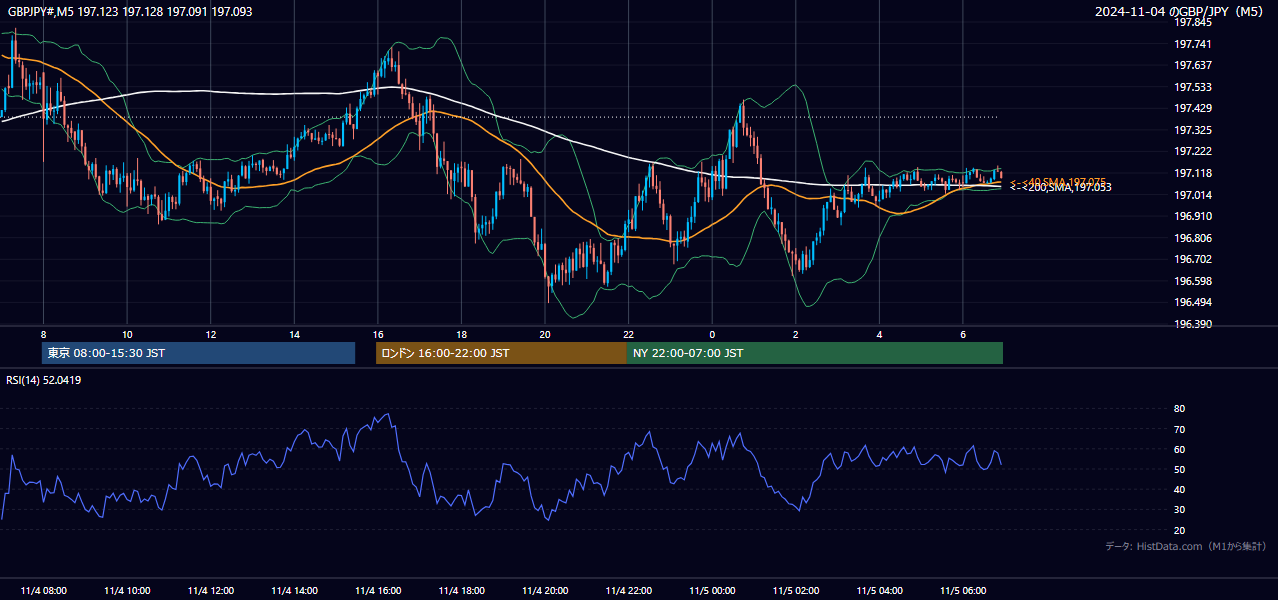Viewport: 1278px width, 600px height.
Task: Click the Tokyo 08:00-15:30 JST session bar
Action: tap(198, 353)
